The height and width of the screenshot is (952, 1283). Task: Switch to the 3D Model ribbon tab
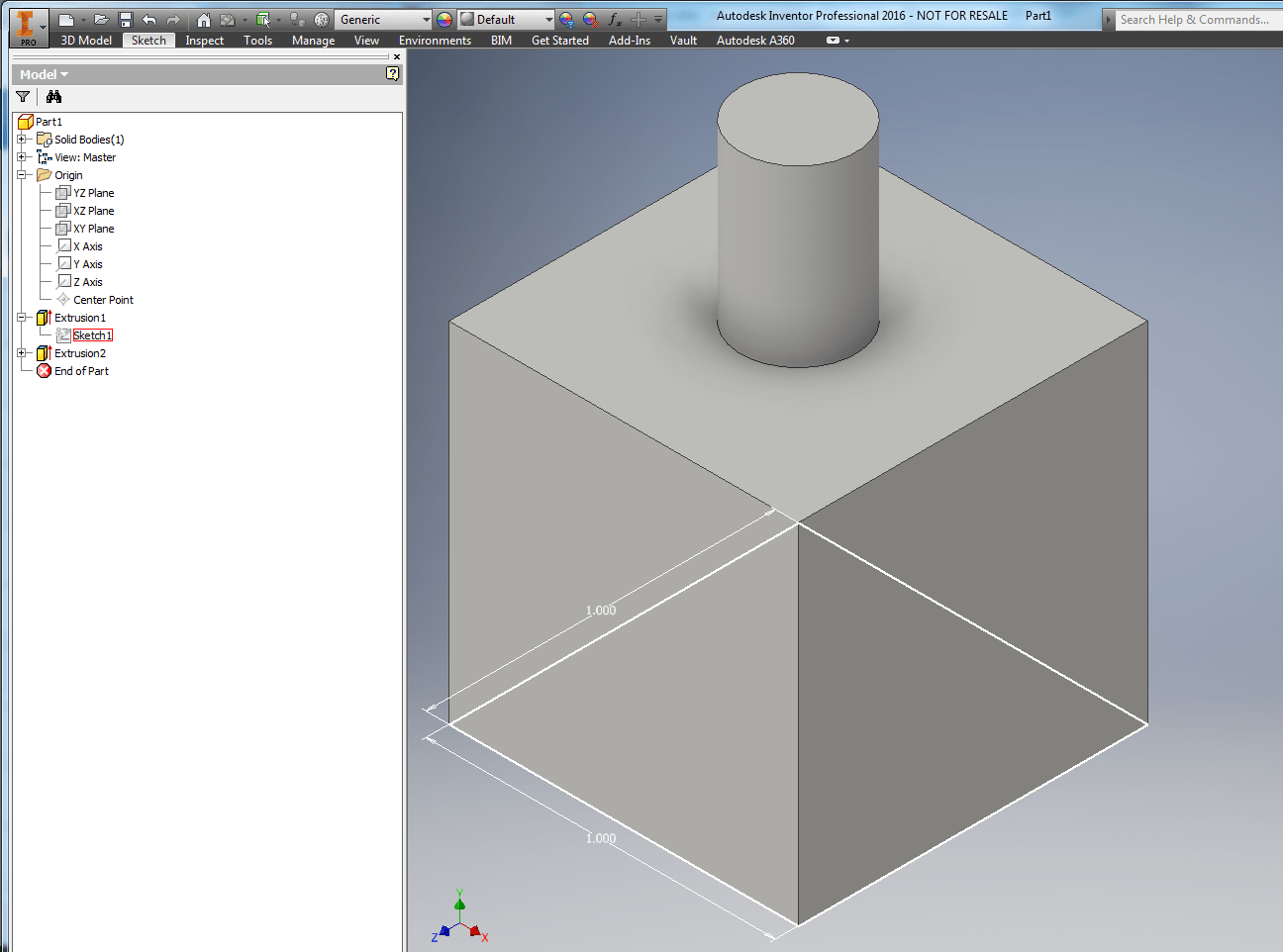[x=86, y=41]
